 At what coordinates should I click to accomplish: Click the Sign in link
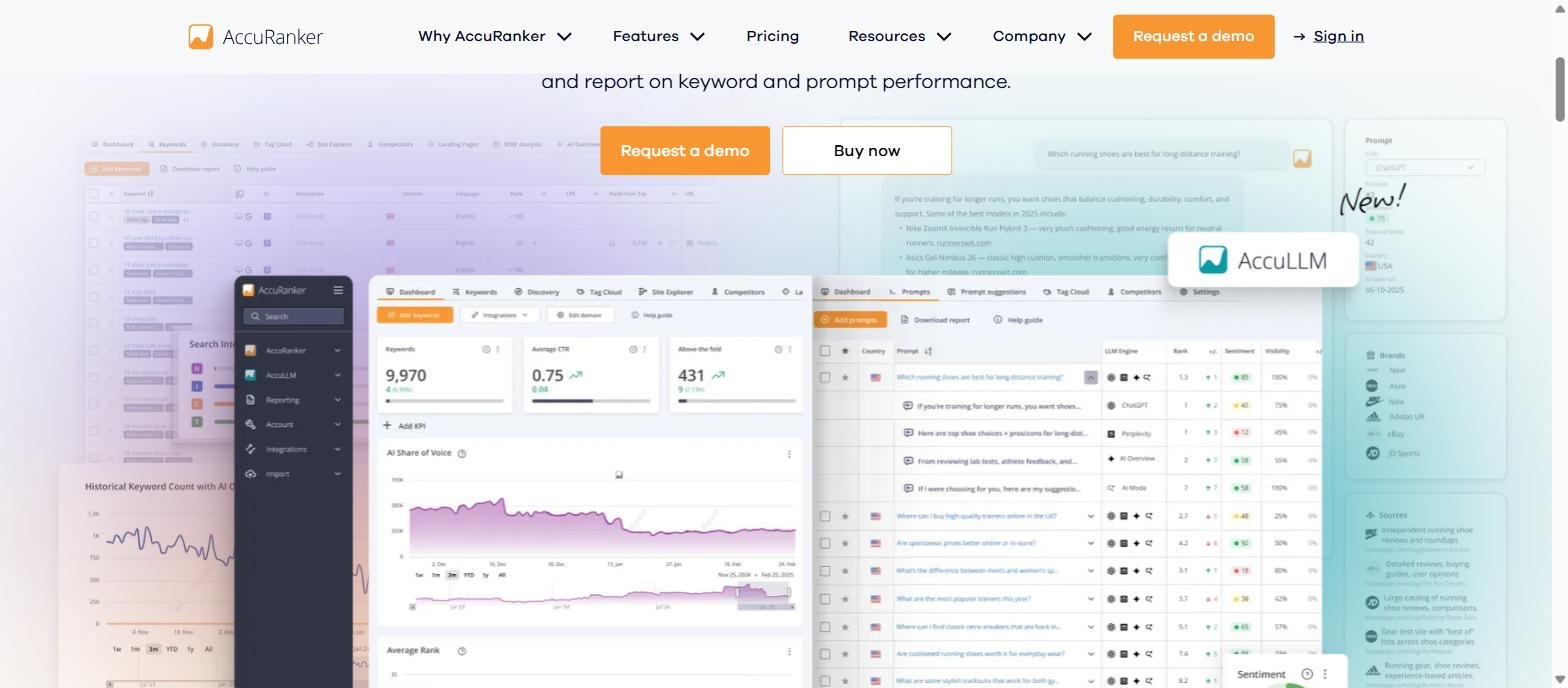coord(1338,37)
